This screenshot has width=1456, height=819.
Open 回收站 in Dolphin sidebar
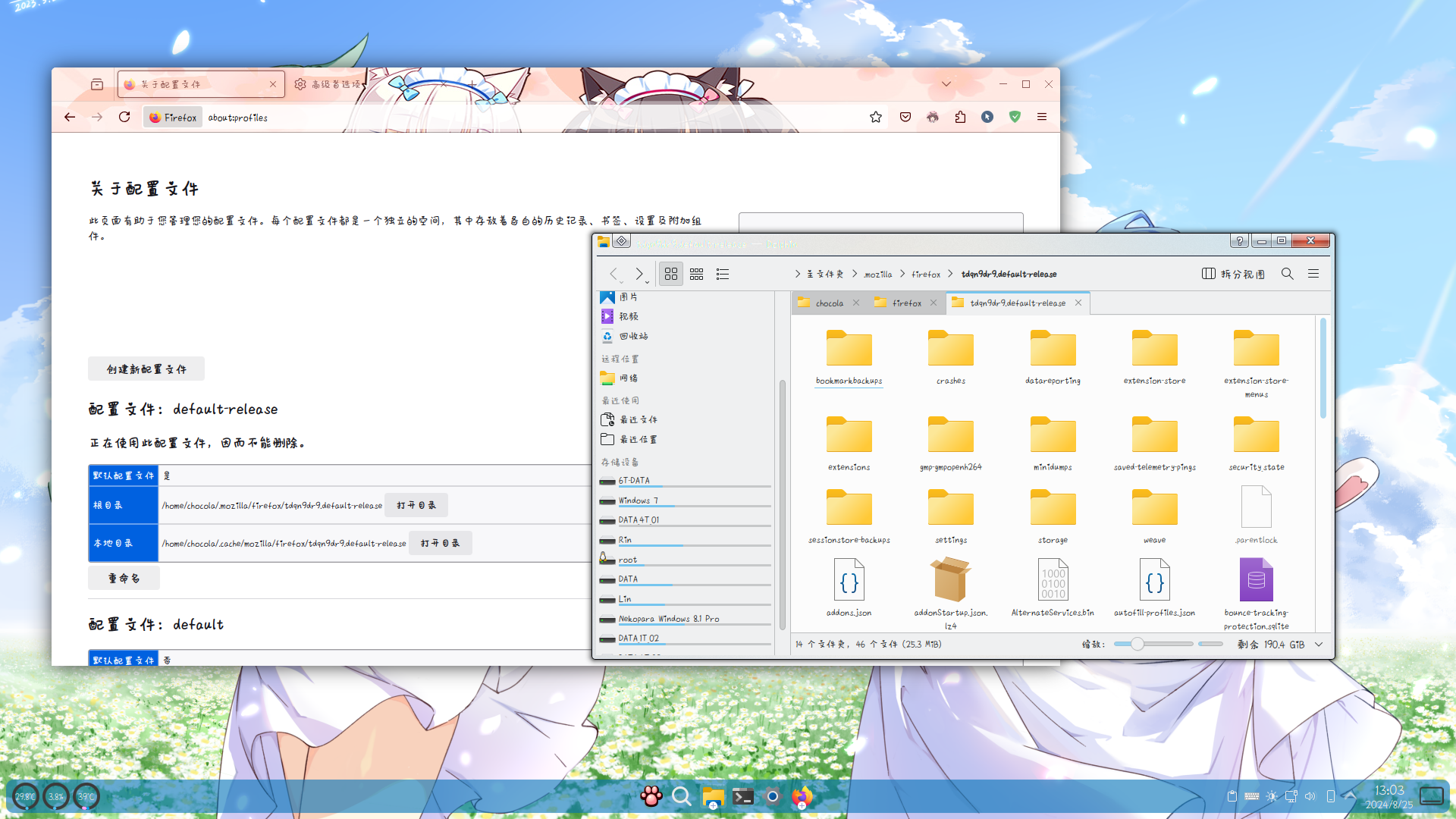click(626, 336)
